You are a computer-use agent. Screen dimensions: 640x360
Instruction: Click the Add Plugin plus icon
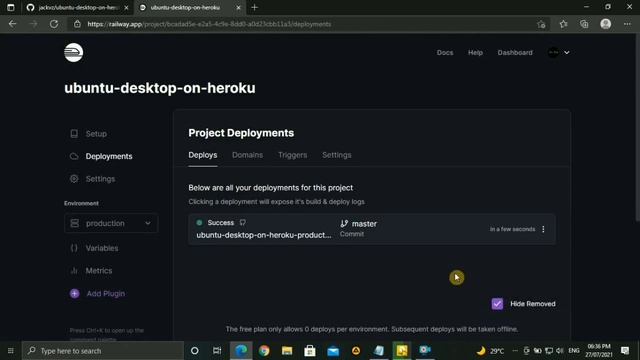point(74,293)
